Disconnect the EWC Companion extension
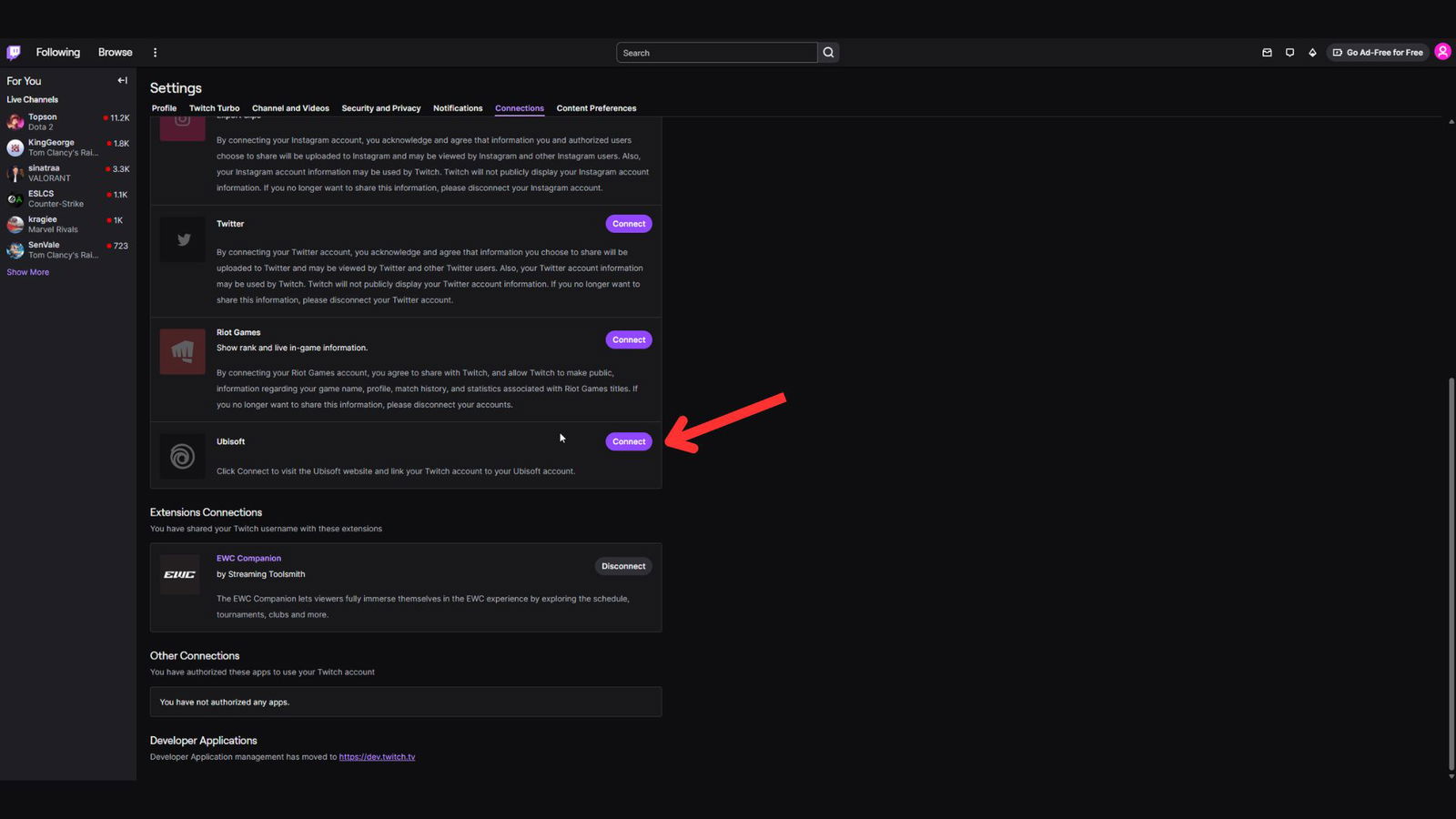The image size is (1456, 819). [623, 566]
